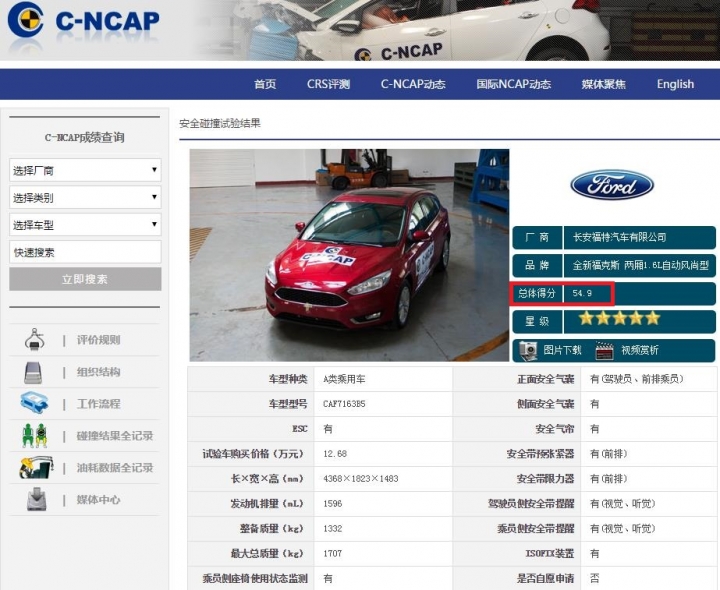Select the 正面安全气囊 label
Screen dimensions: 720x590
(x=545, y=379)
